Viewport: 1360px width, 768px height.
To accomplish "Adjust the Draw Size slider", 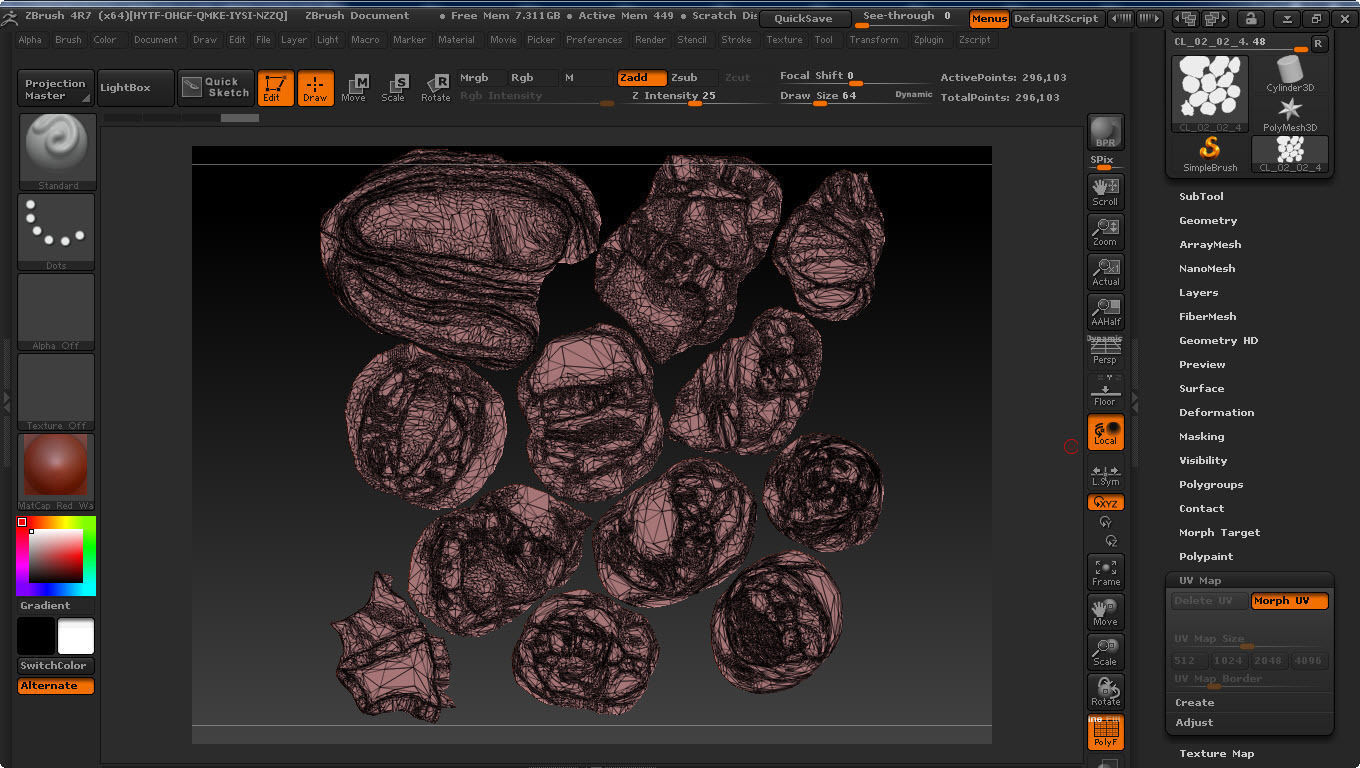I will coord(856,96).
